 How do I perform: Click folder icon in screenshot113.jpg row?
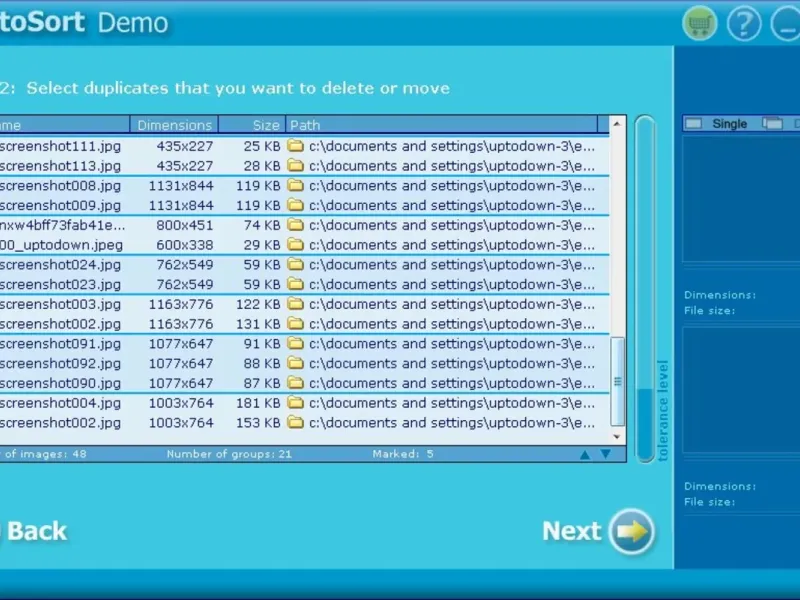tap(295, 166)
